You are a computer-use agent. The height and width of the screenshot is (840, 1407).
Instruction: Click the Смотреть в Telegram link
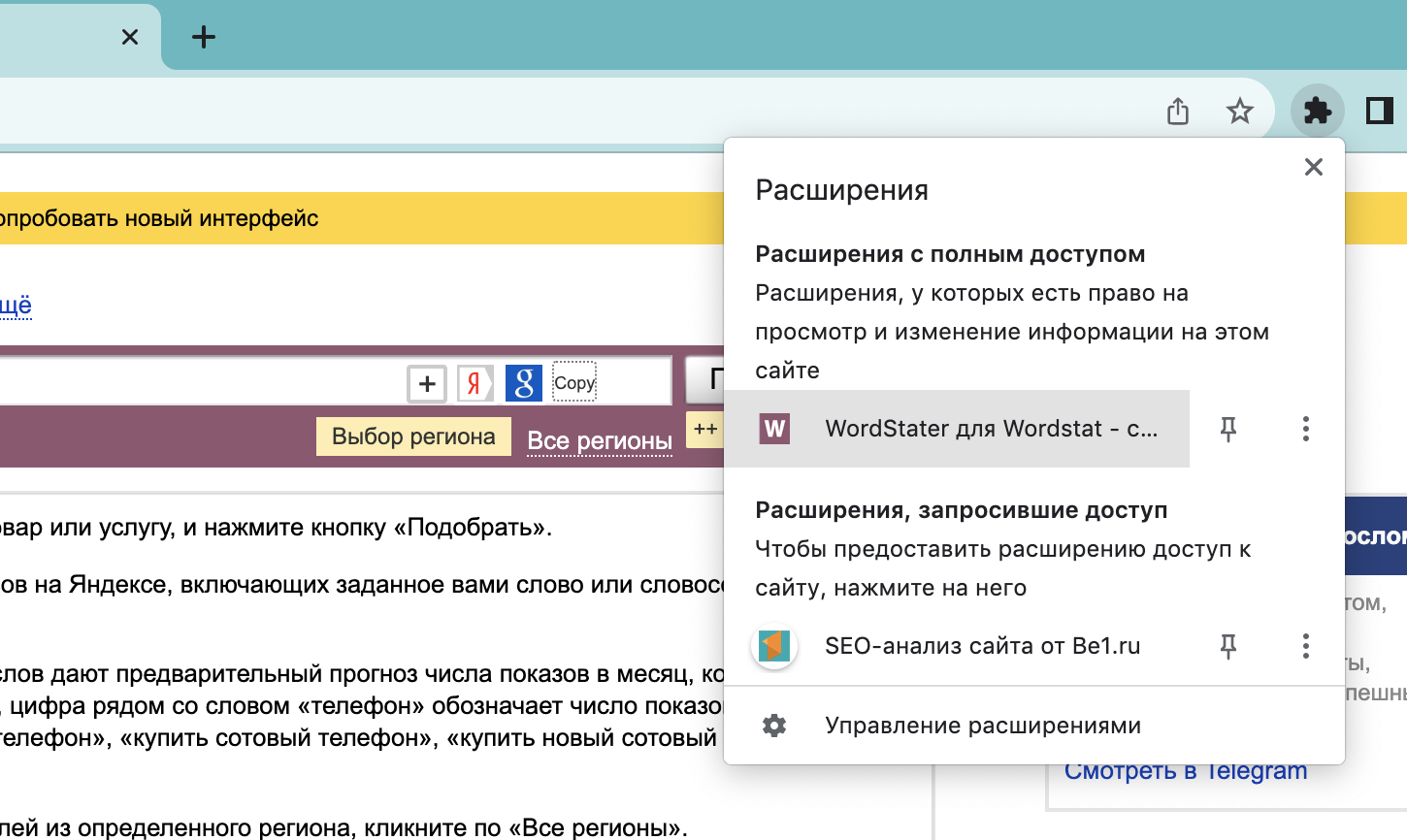pos(1186,771)
